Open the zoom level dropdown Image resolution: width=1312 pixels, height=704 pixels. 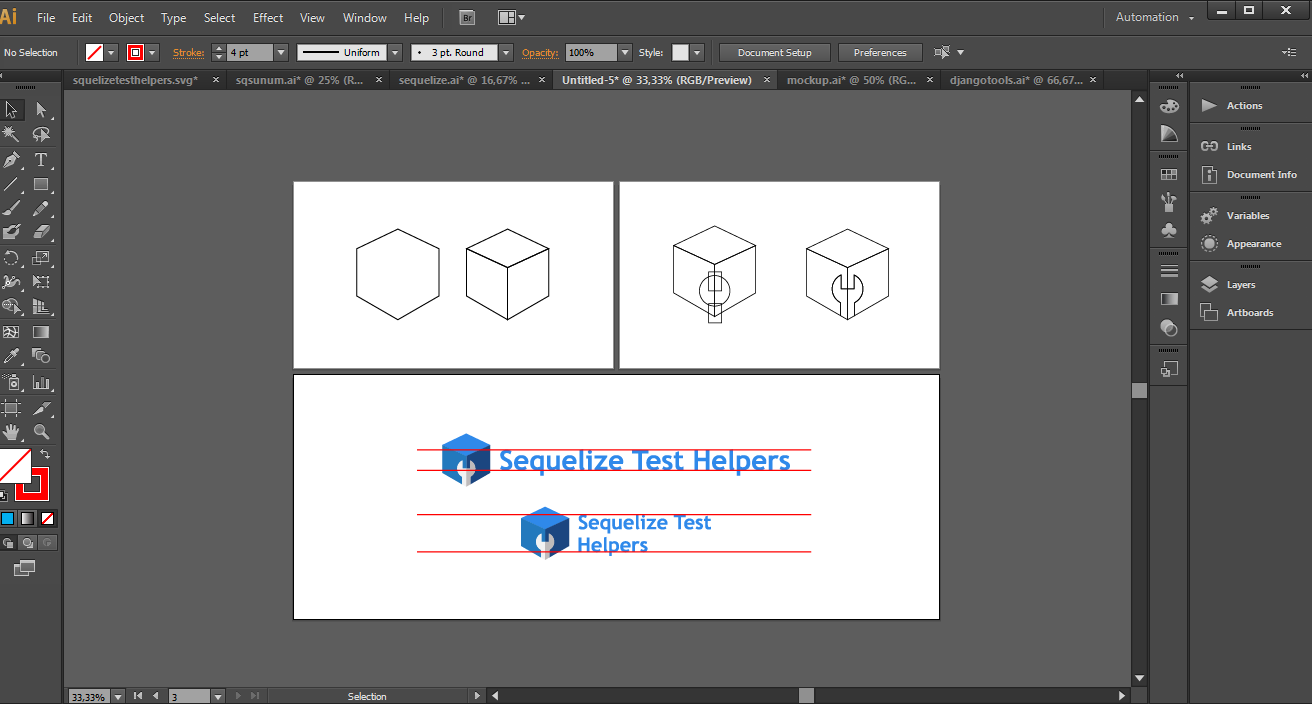pos(118,696)
